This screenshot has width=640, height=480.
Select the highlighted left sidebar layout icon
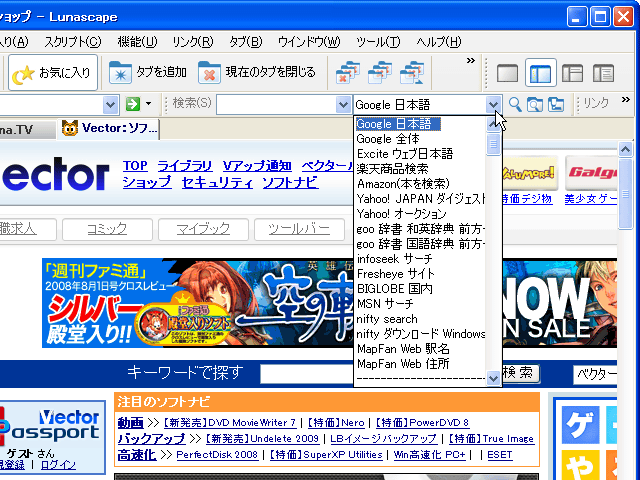tap(540, 73)
